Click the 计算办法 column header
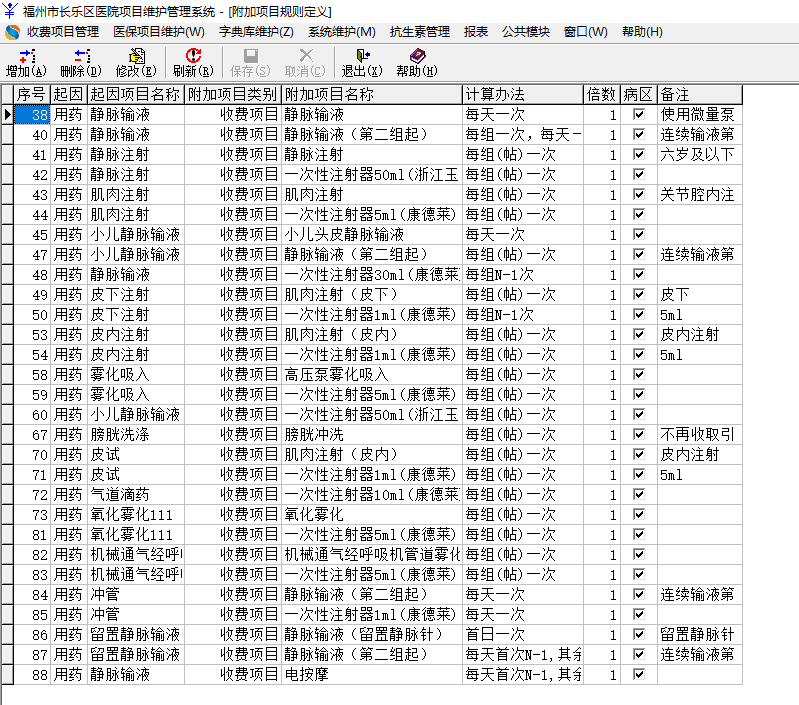 point(522,94)
